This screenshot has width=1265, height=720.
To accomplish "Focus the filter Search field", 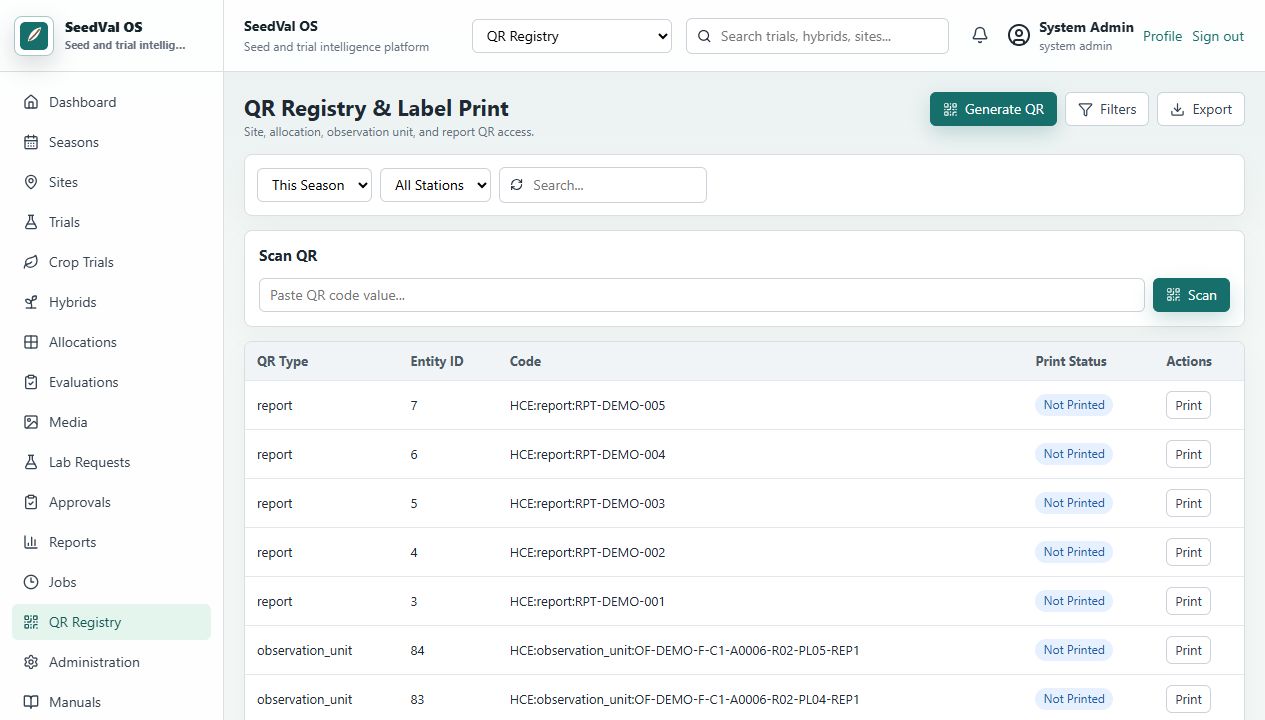I will (x=603, y=185).
